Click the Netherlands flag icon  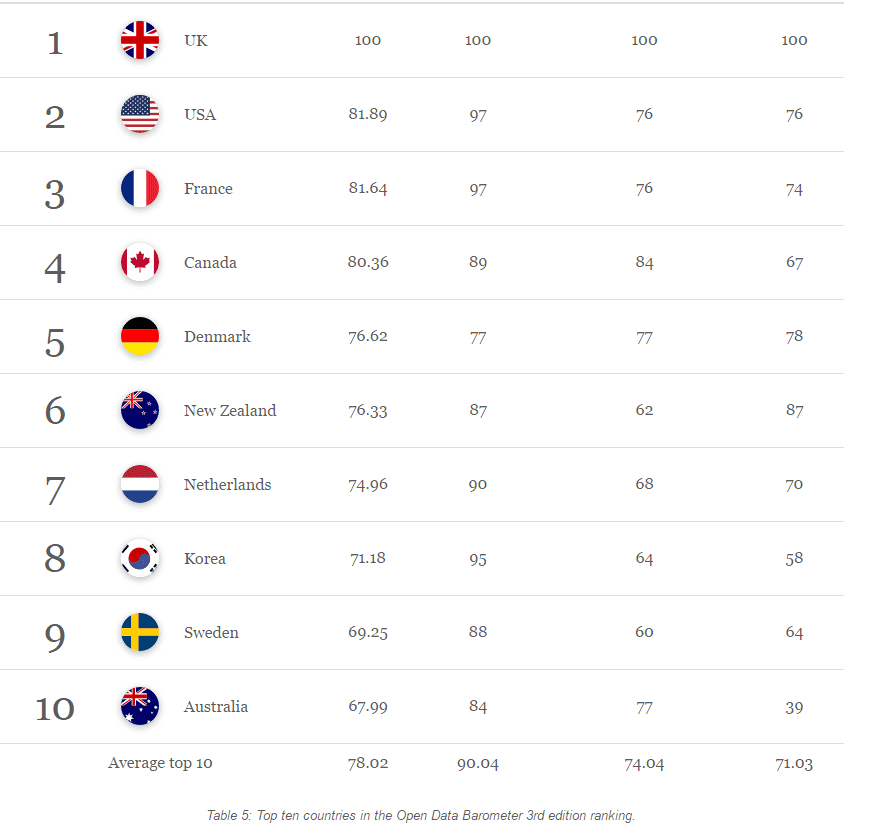[x=140, y=485]
